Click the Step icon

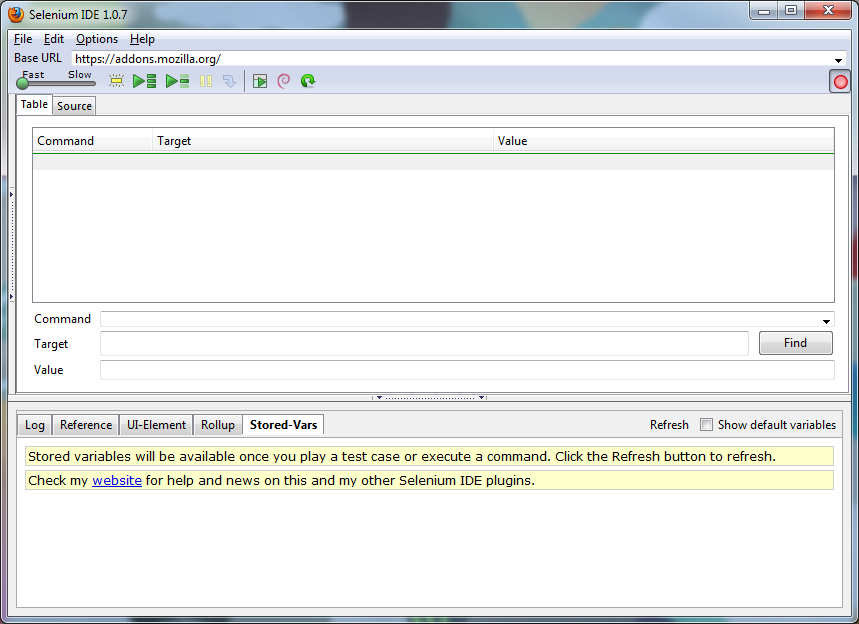click(x=230, y=81)
